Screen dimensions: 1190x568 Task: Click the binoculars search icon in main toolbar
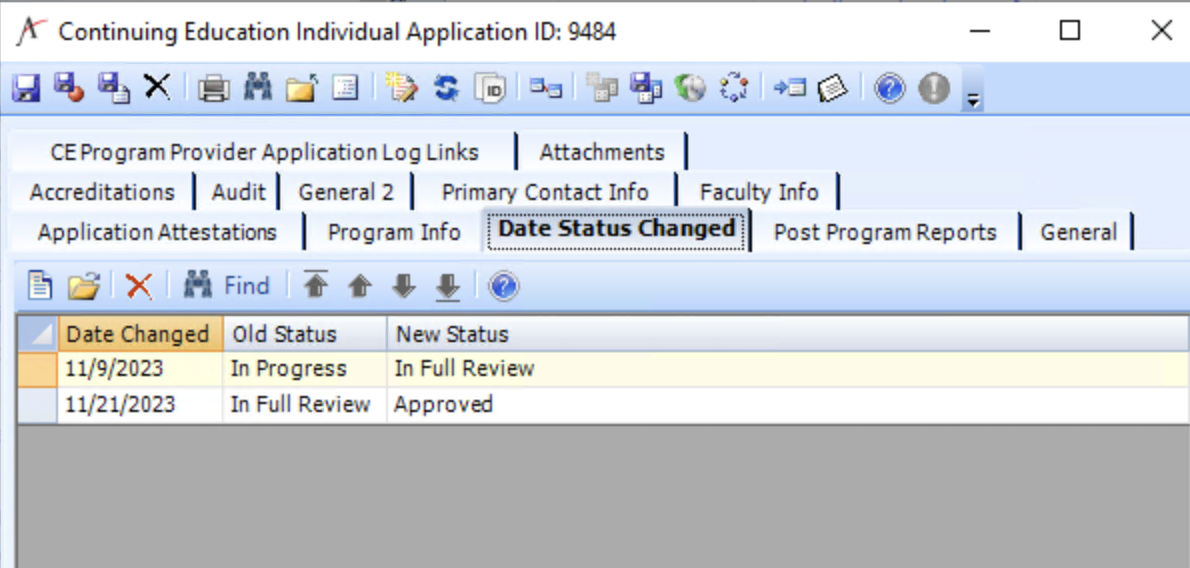pos(257,87)
